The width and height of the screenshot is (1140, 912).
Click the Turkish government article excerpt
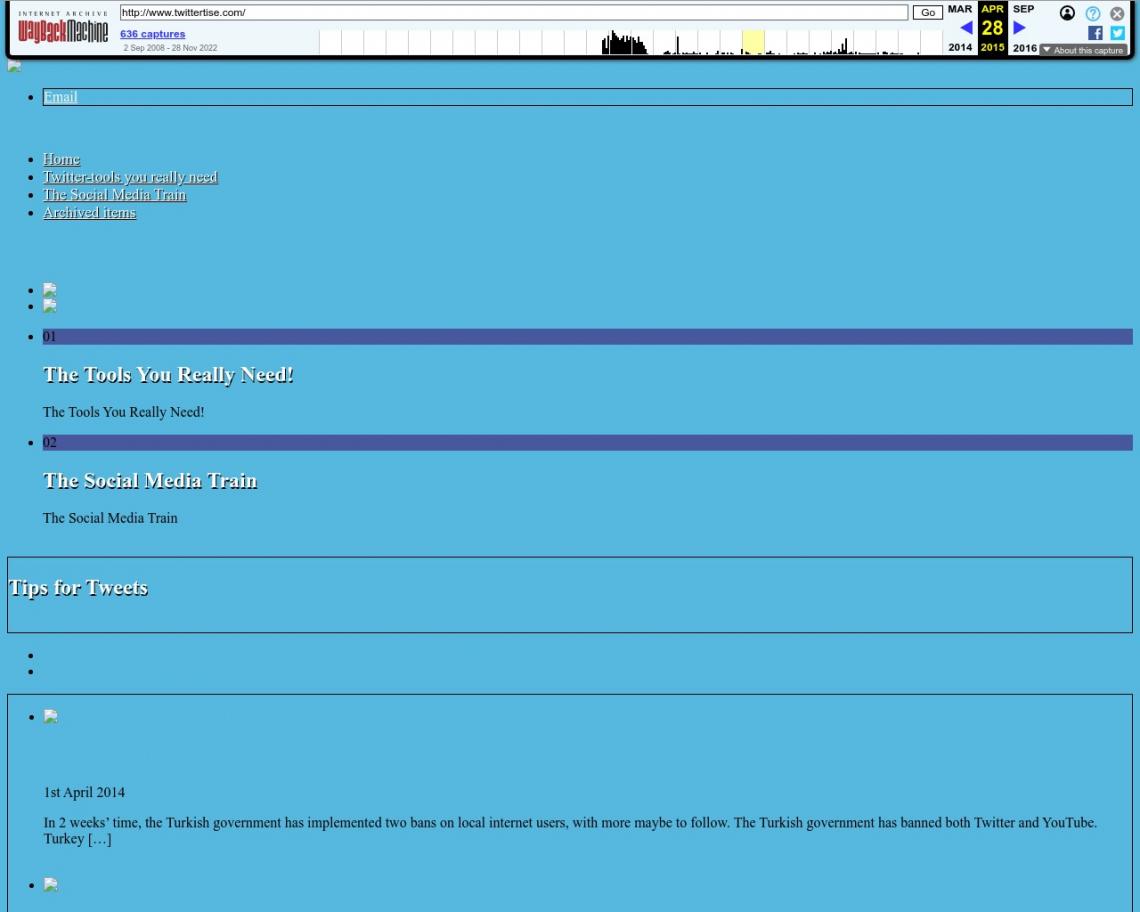[x=570, y=831]
